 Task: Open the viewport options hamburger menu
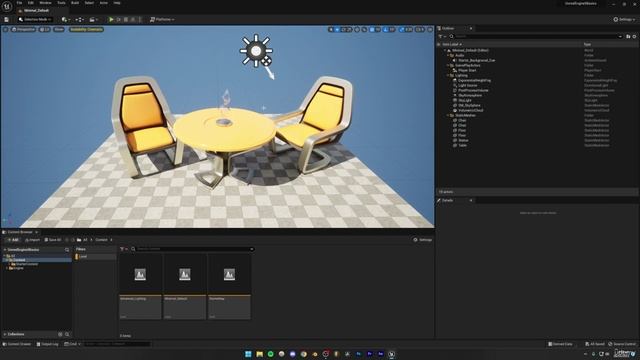pos(5,29)
